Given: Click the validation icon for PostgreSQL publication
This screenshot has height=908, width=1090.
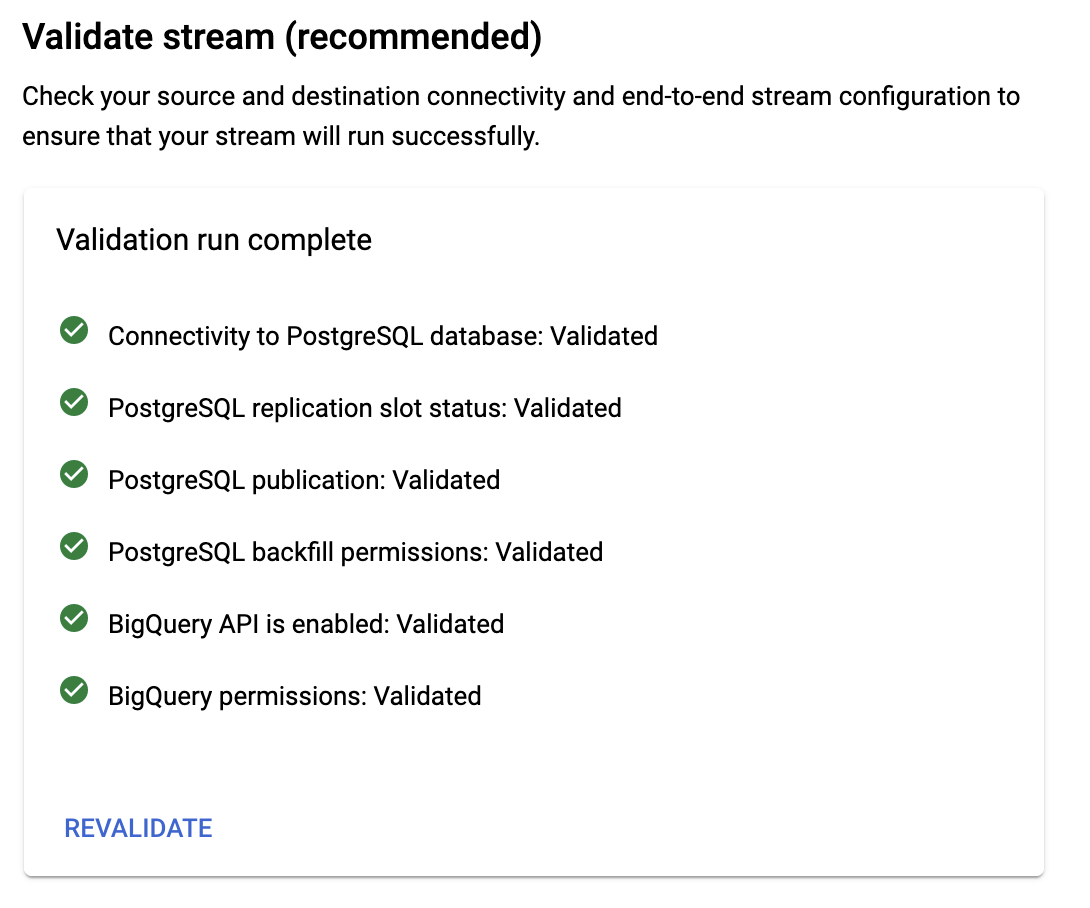Looking at the screenshot, I should point(73,474).
